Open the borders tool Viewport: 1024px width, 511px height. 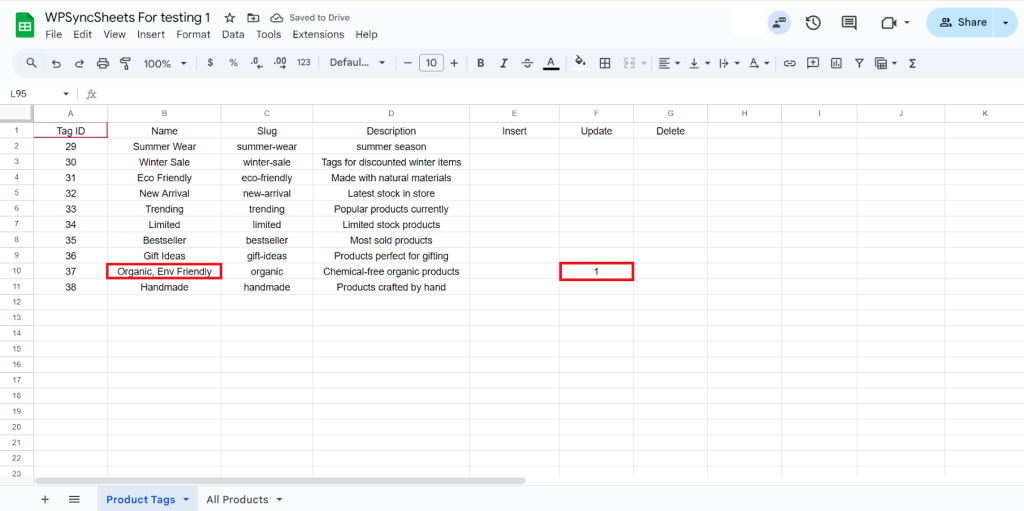(605, 63)
